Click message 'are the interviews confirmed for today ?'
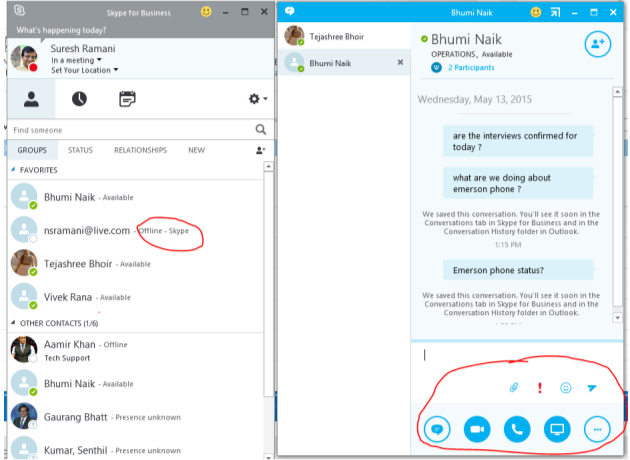 click(x=518, y=141)
